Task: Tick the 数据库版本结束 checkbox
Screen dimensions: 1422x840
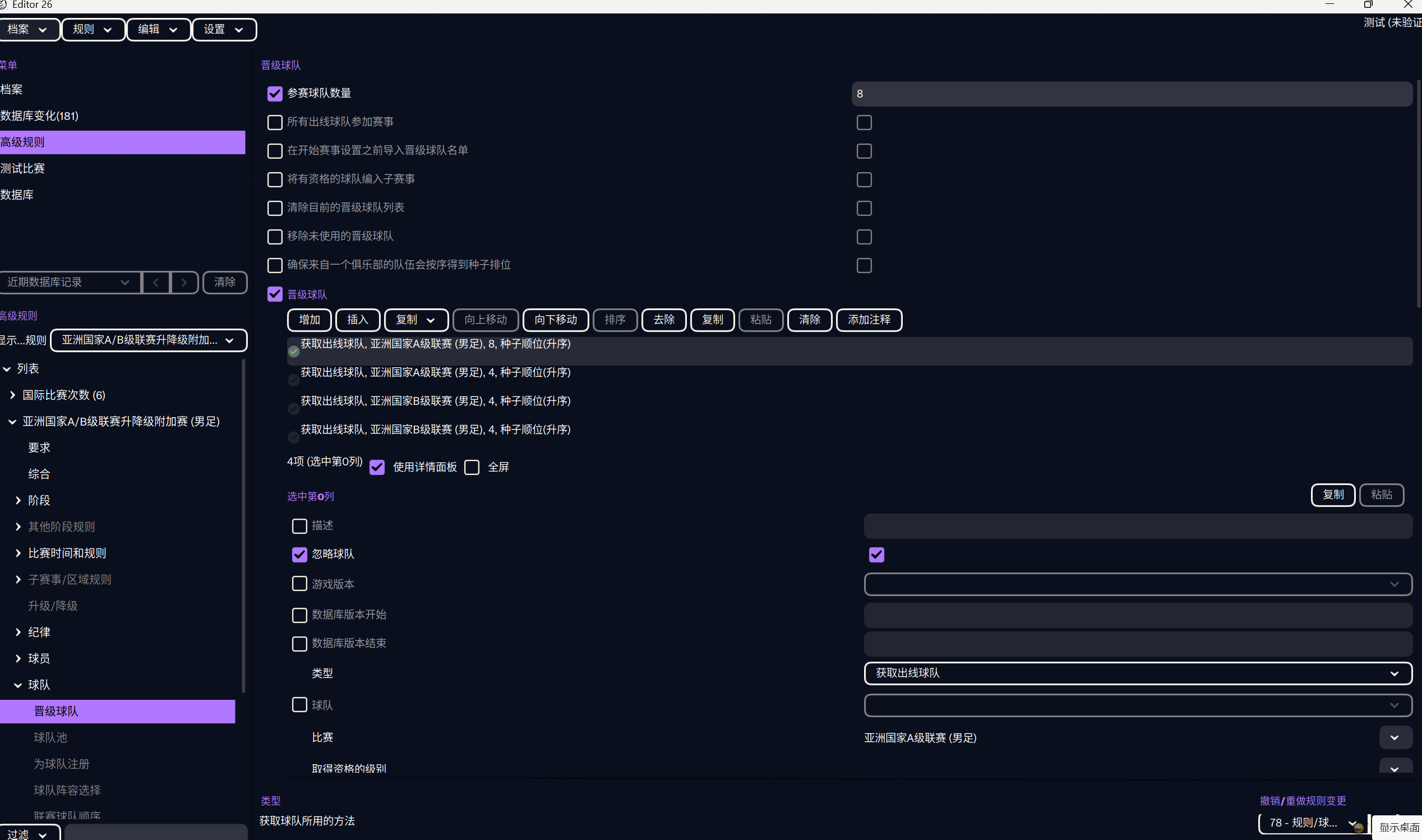Action: pyautogui.click(x=299, y=644)
